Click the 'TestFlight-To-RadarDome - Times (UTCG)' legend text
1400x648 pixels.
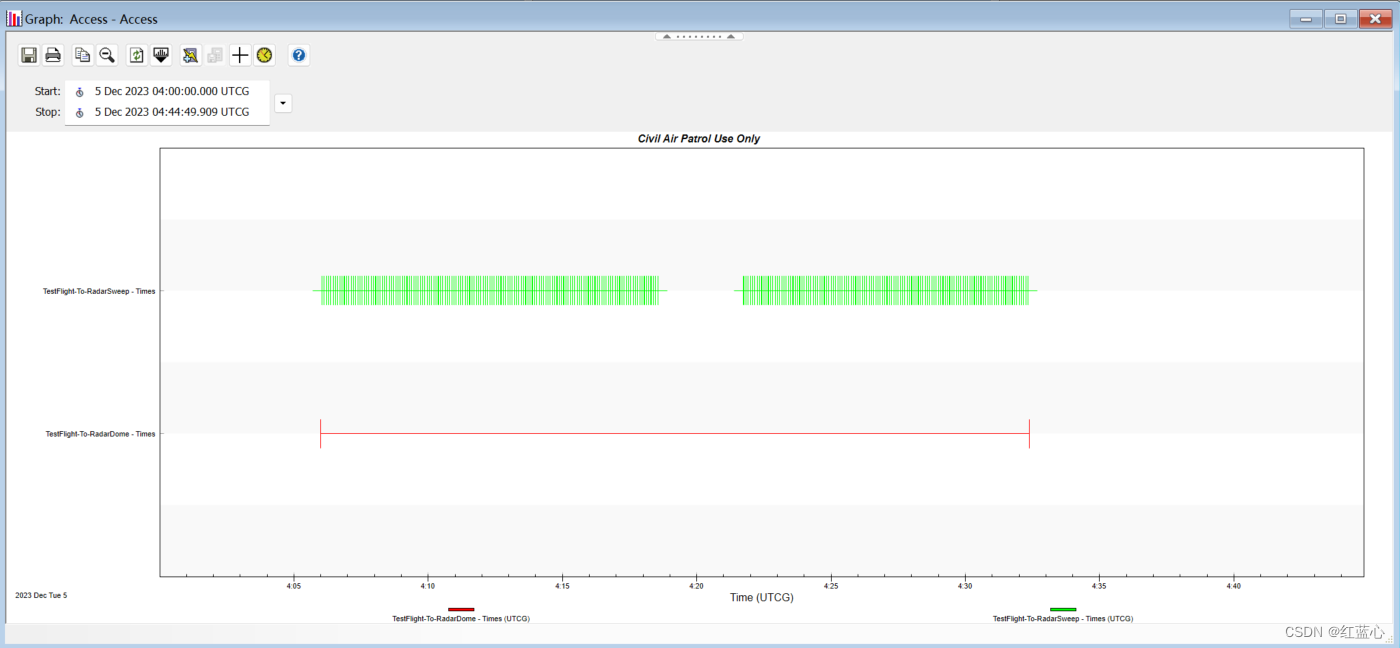point(461,619)
